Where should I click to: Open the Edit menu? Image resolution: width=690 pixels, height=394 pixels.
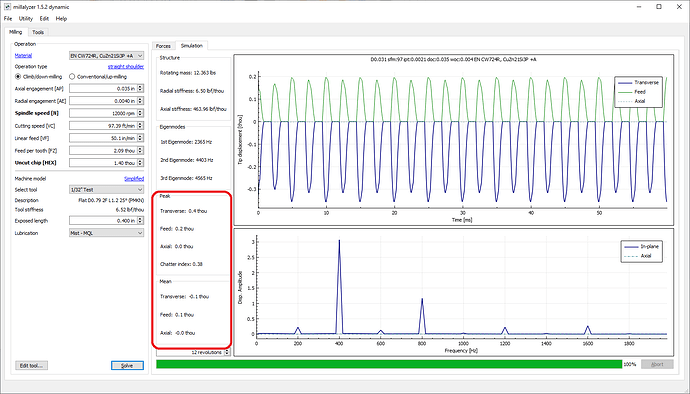tap(44, 18)
